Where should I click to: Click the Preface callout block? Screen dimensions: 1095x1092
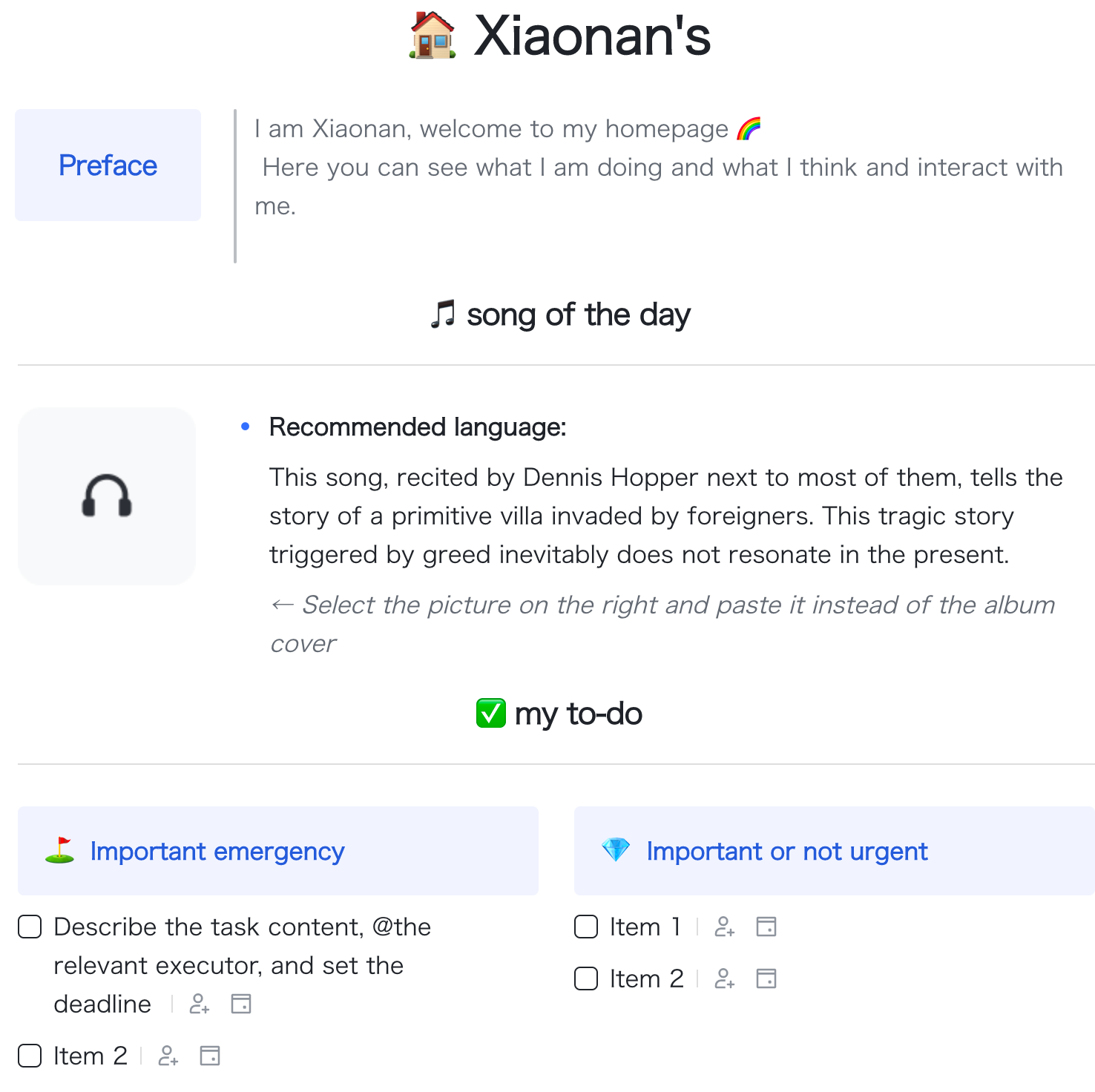coord(108,165)
